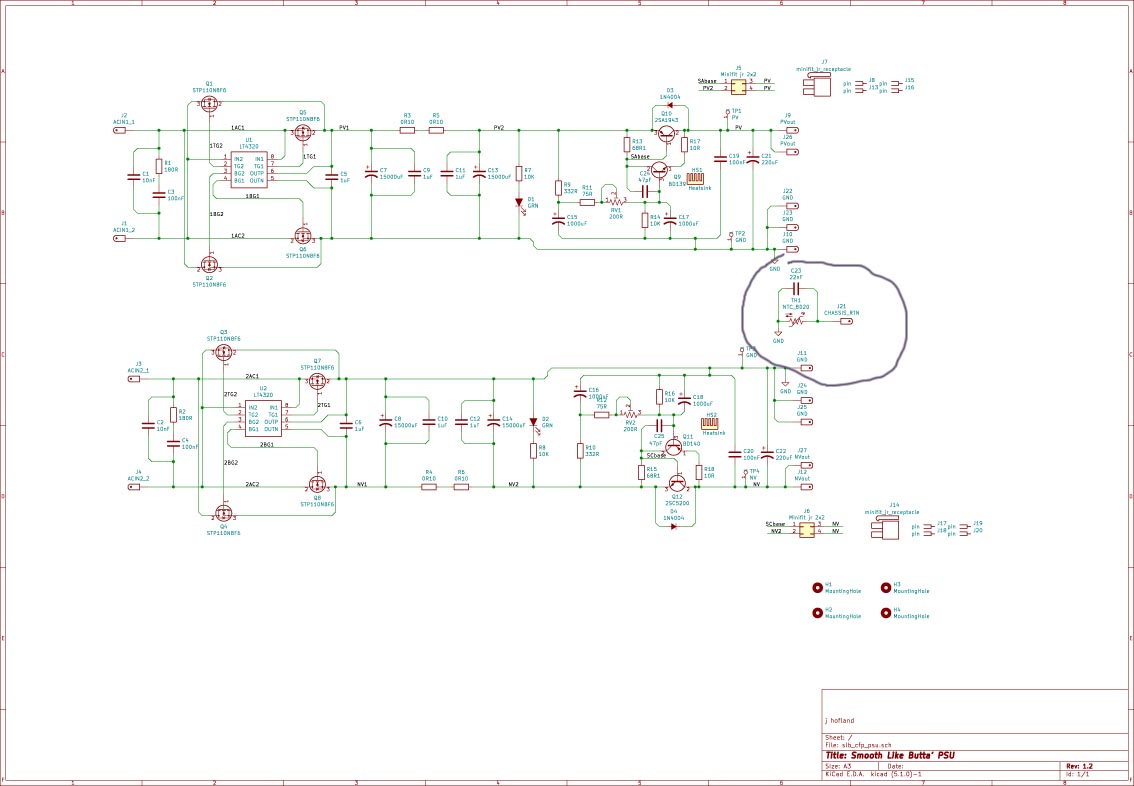The height and width of the screenshot is (786, 1134).
Task: Click the J14 minifit receptacle symbol
Action: (885, 528)
